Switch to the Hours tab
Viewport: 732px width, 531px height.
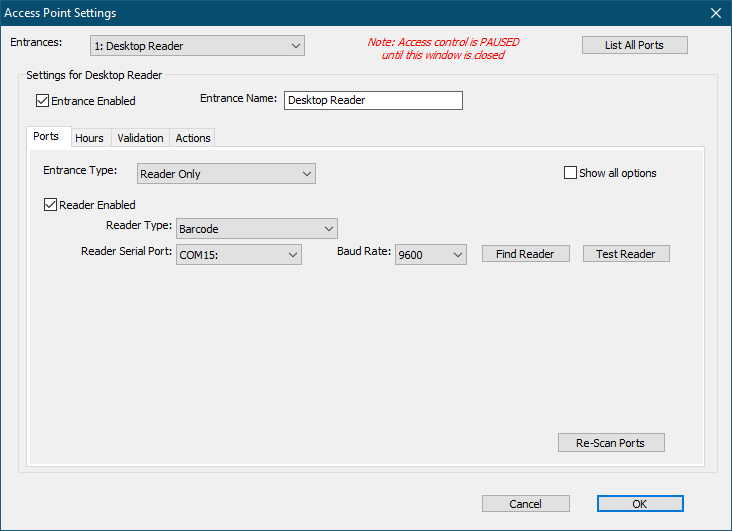click(89, 138)
